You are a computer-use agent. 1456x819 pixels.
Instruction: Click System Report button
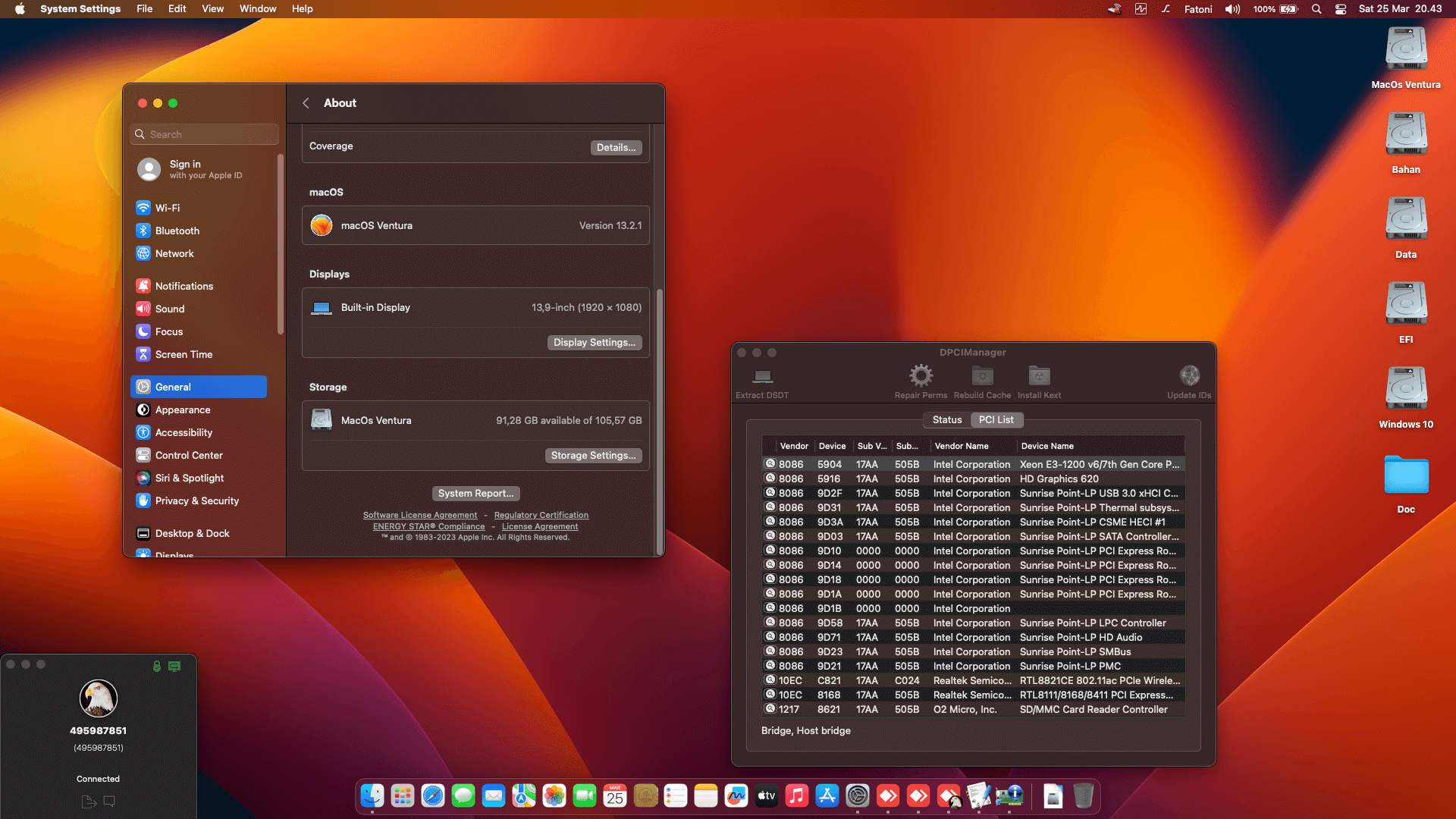476,494
